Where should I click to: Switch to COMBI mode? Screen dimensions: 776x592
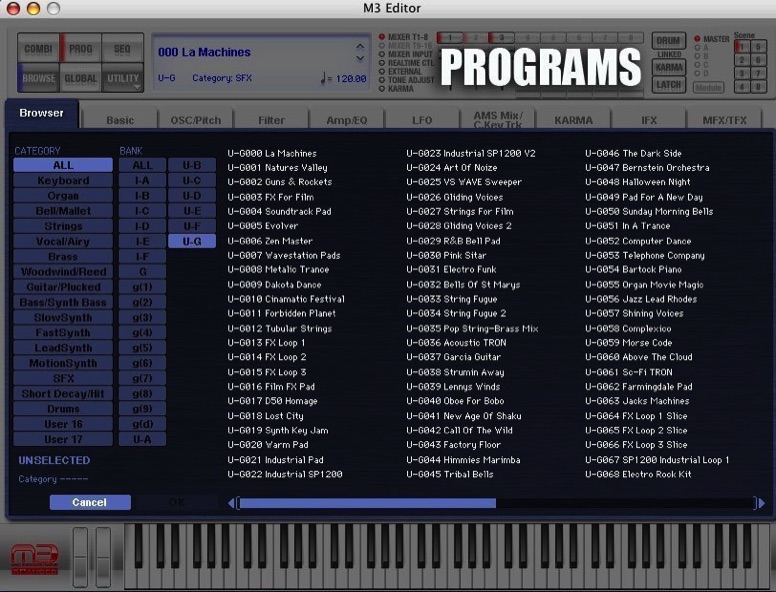point(38,49)
